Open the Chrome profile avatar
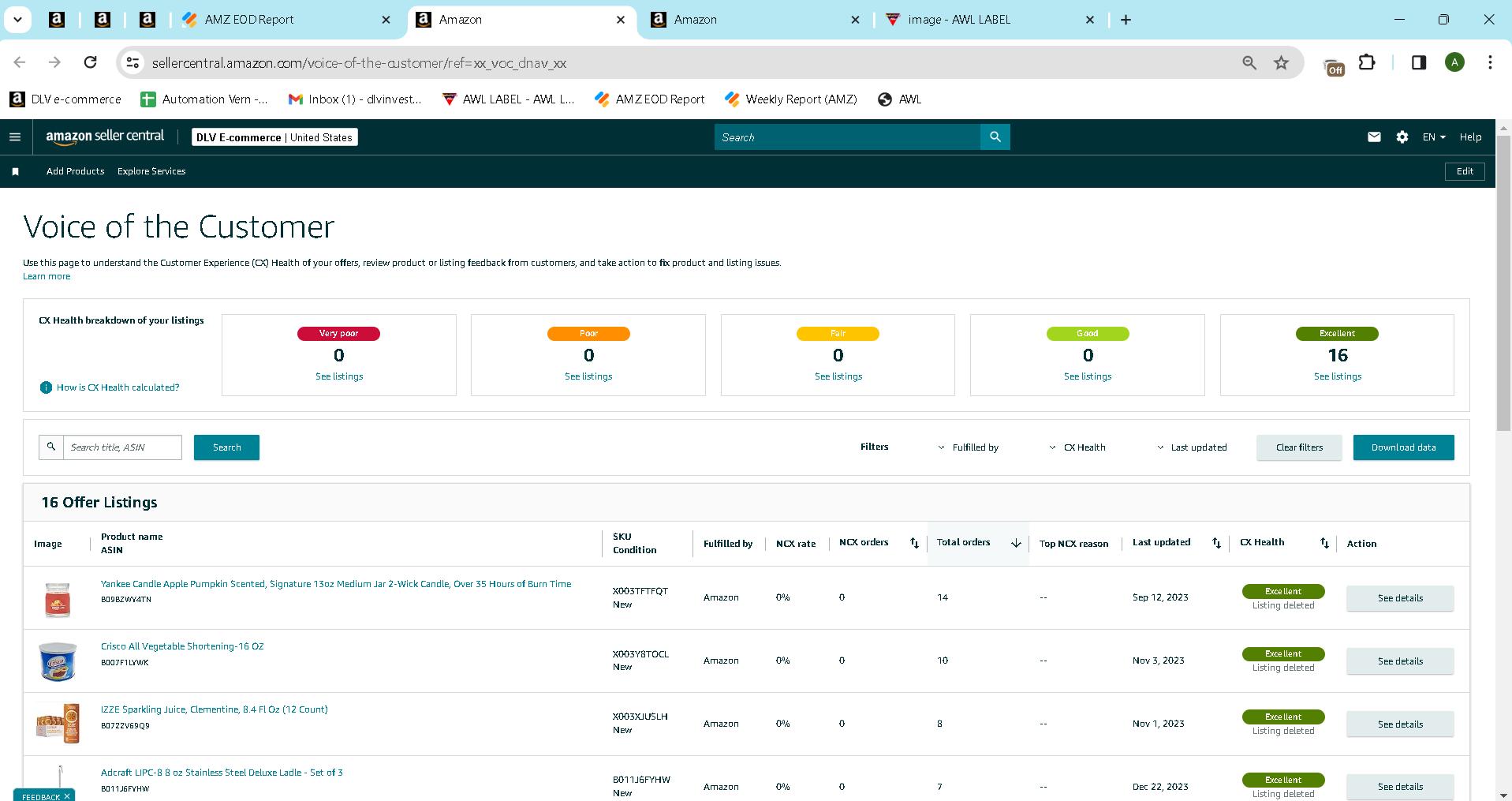The width and height of the screenshot is (1512, 801). (1454, 62)
